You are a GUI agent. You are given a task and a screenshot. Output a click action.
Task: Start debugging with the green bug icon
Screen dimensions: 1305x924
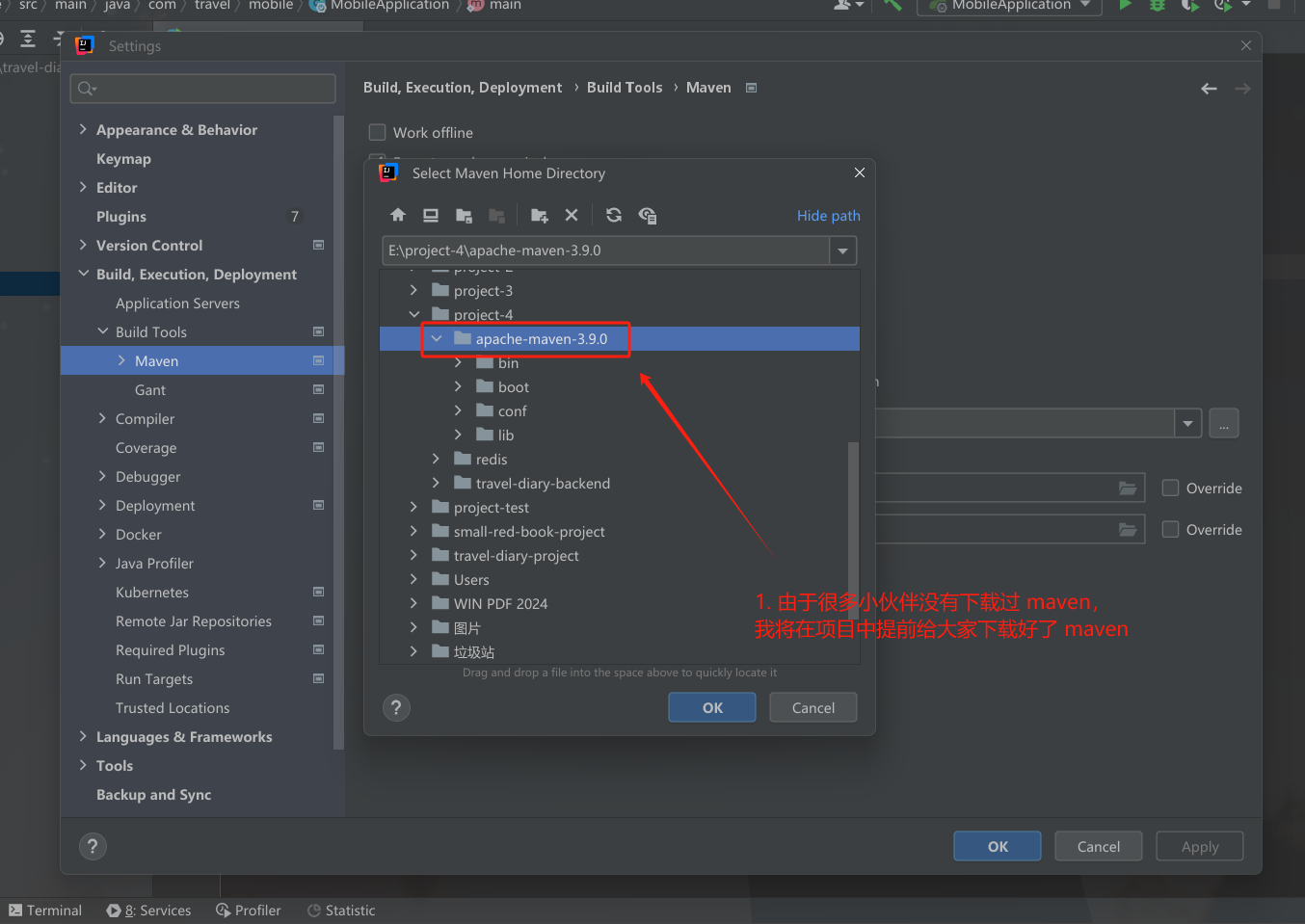(1158, 5)
